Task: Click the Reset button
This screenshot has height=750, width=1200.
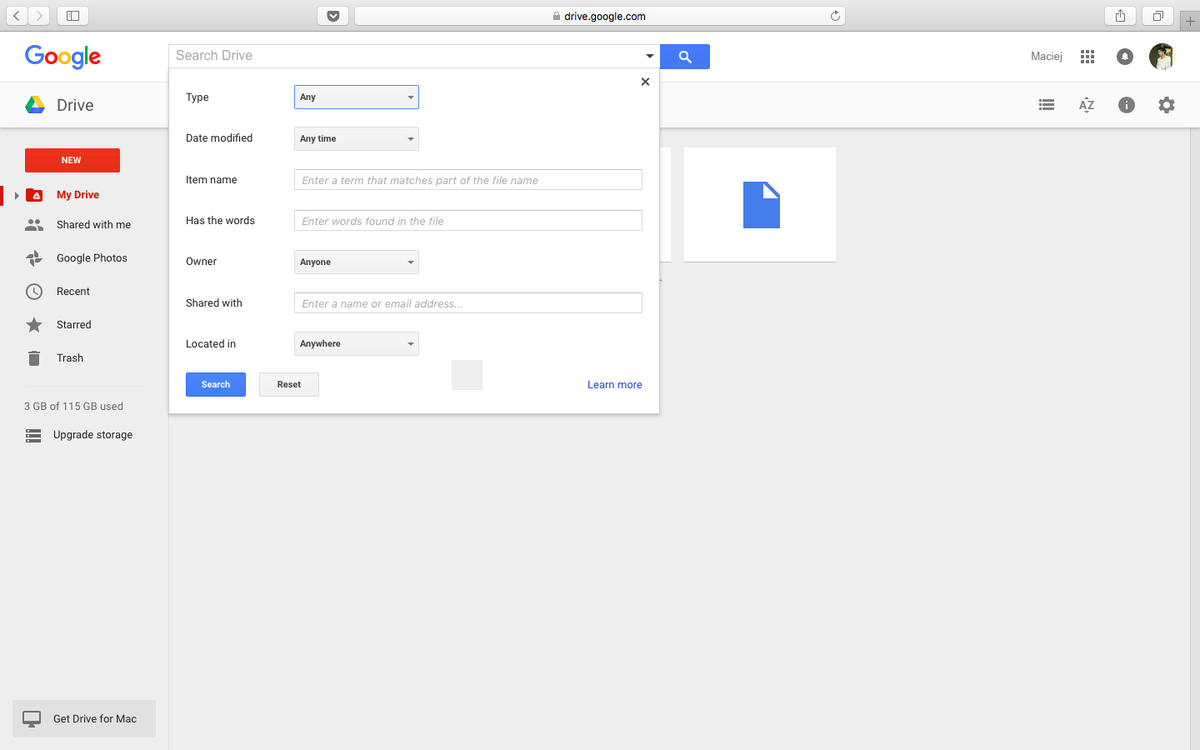Action: click(289, 384)
